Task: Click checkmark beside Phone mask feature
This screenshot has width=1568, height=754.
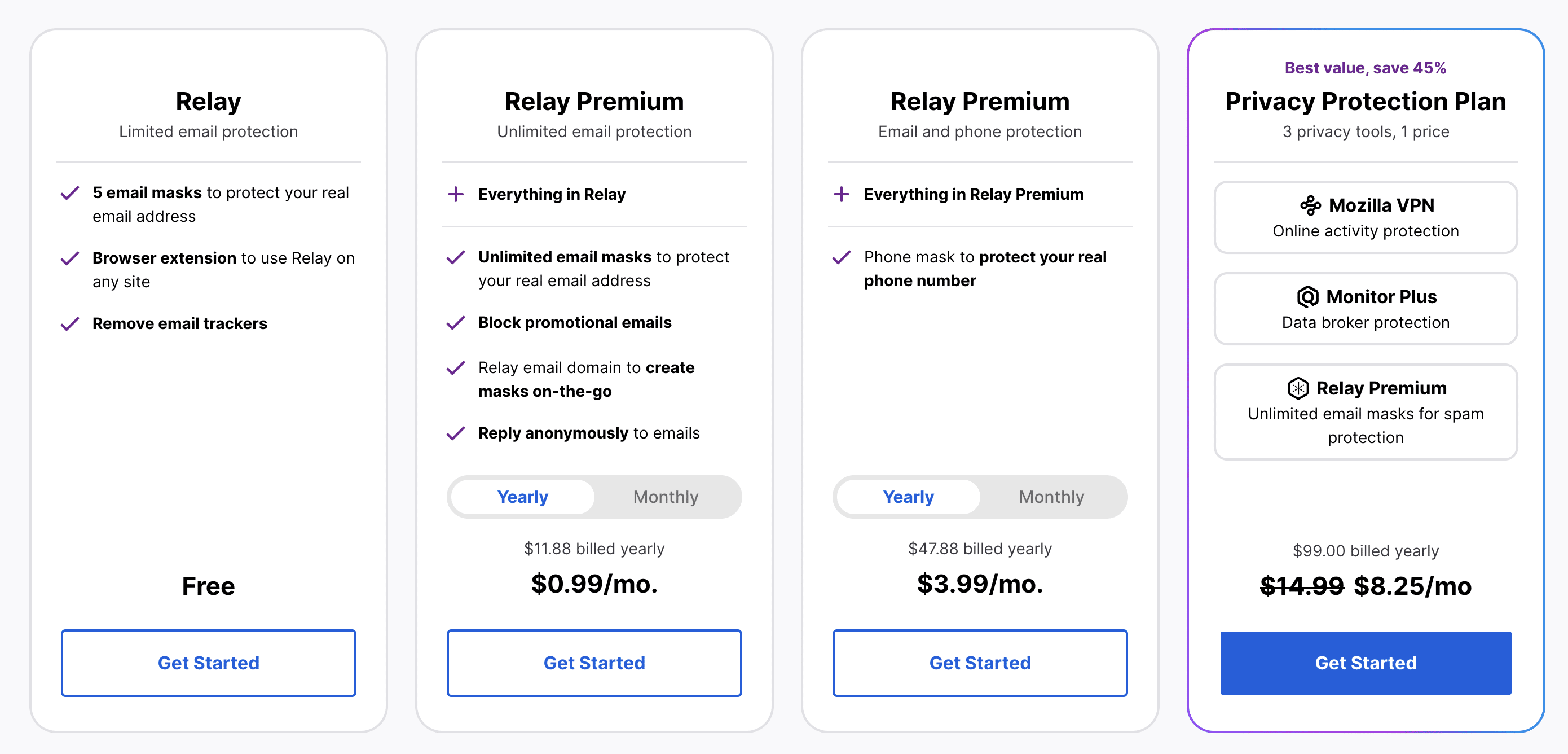Action: pyautogui.click(x=841, y=257)
